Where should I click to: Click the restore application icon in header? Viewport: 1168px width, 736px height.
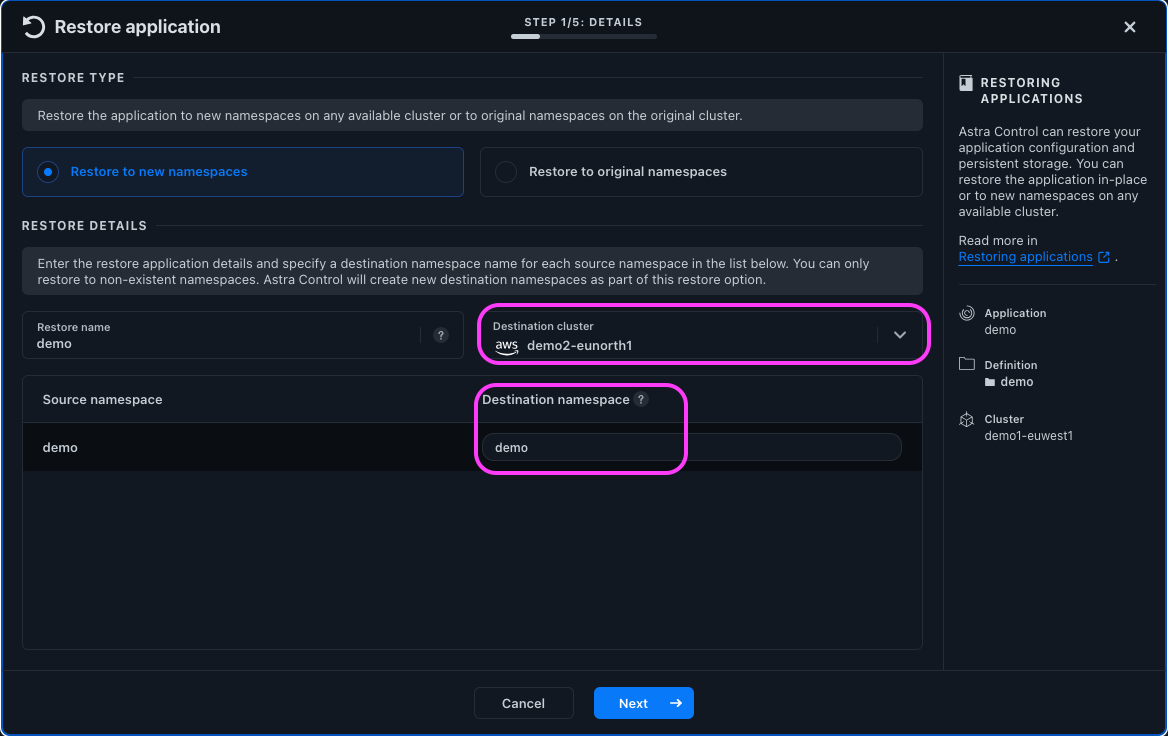pyautogui.click(x=33, y=27)
